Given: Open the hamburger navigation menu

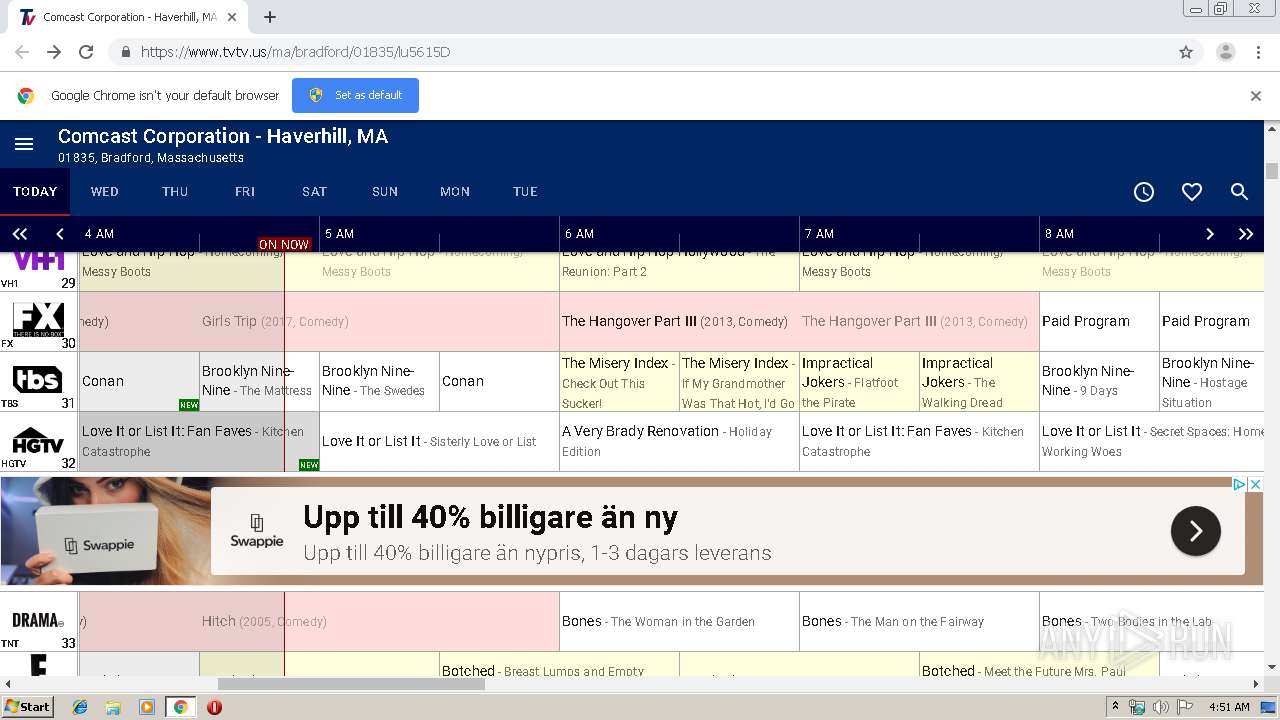Looking at the screenshot, I should (24, 145).
